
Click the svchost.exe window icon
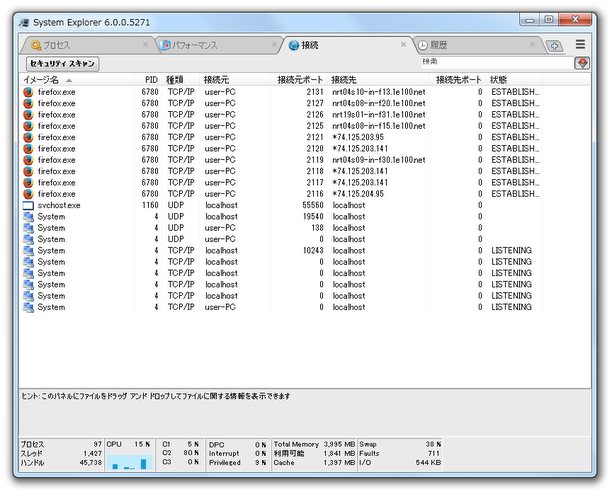(28, 205)
